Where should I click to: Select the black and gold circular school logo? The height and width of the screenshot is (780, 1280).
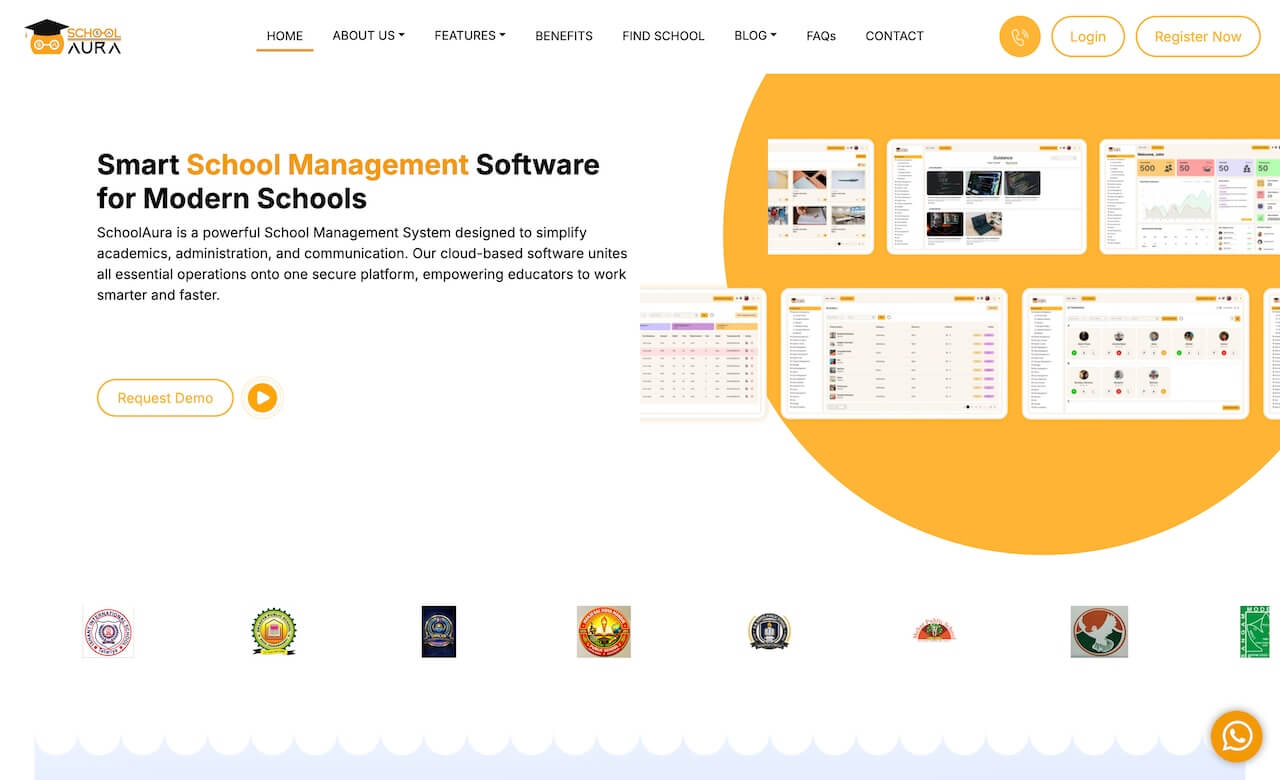tap(769, 632)
